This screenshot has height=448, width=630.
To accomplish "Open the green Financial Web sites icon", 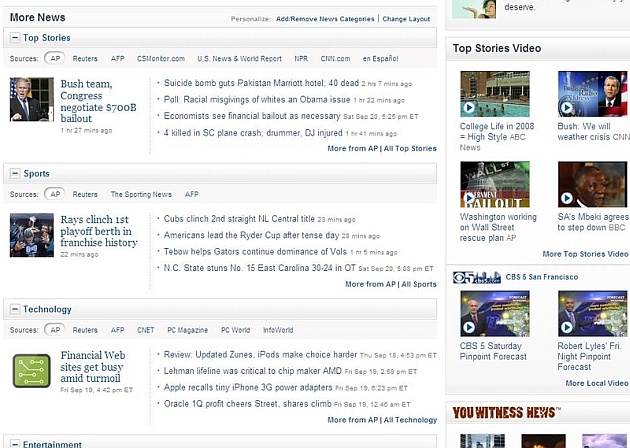I will coord(31,371).
